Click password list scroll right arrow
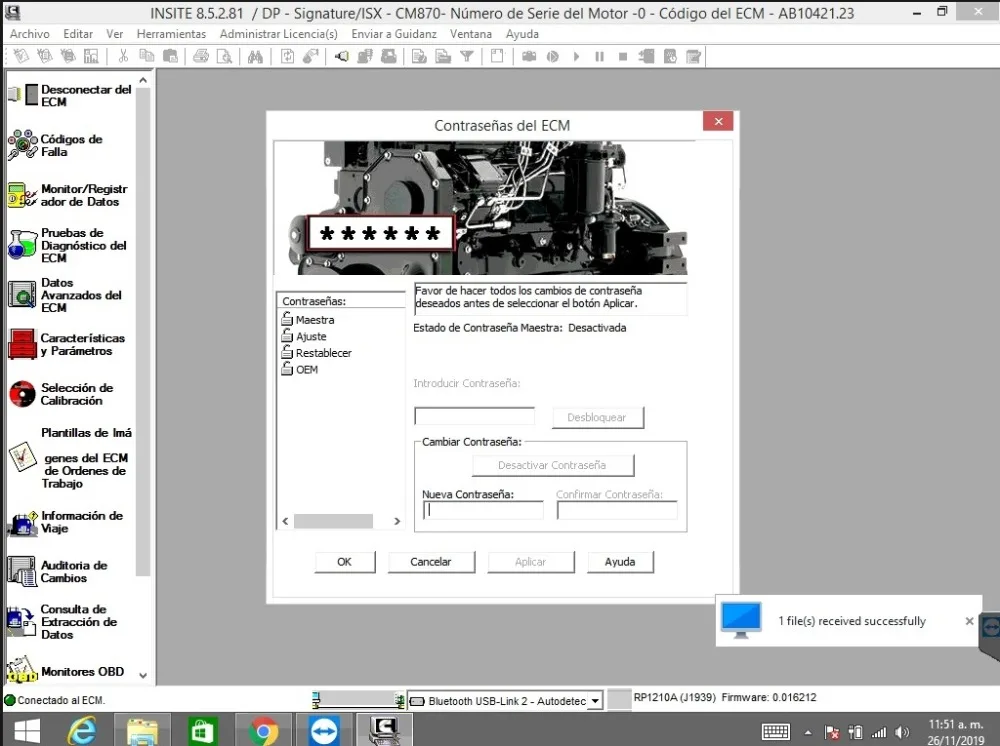Image resolution: width=1000 pixels, height=746 pixels. click(x=397, y=522)
